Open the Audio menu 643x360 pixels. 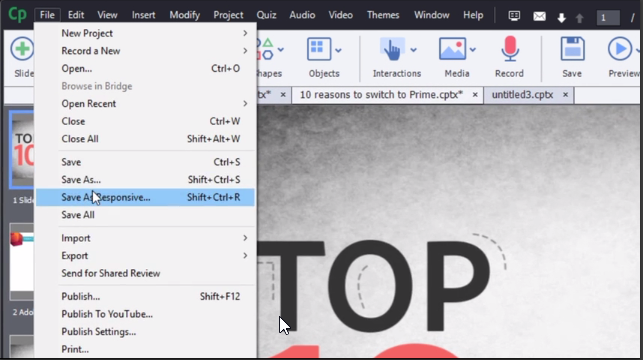pos(302,15)
